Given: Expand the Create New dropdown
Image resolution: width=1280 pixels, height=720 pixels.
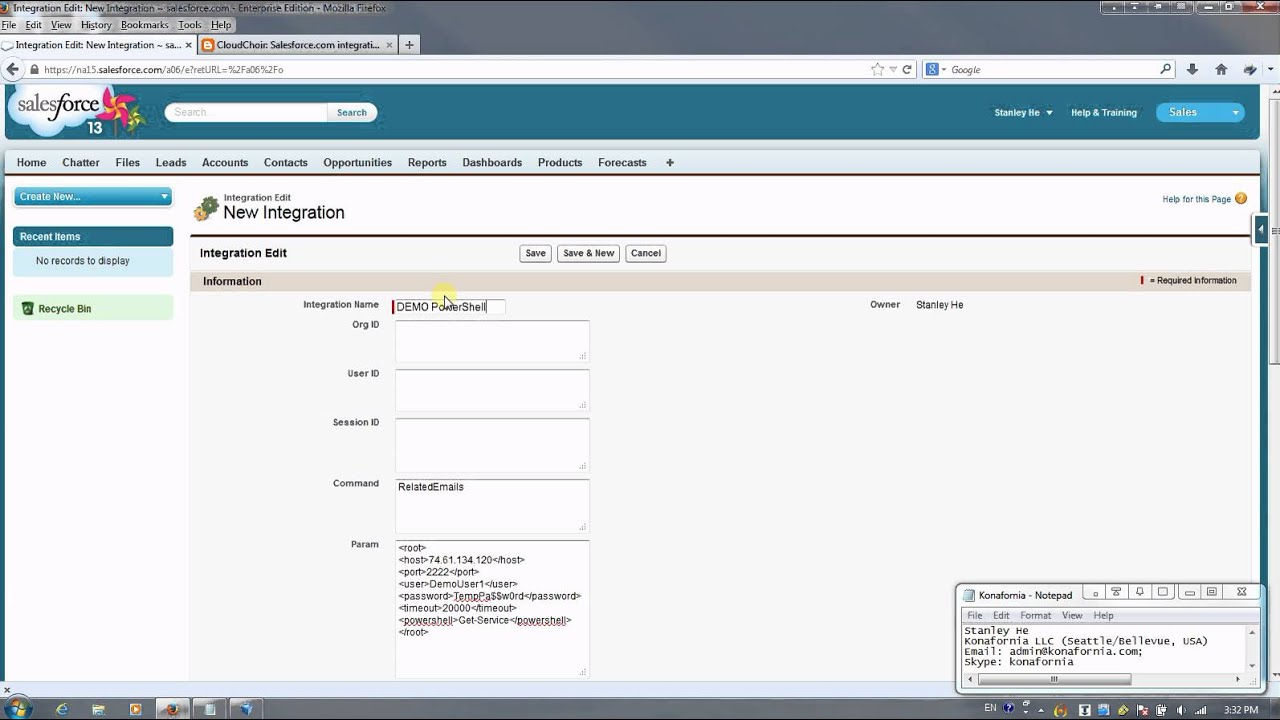Looking at the screenshot, I should tap(93, 197).
